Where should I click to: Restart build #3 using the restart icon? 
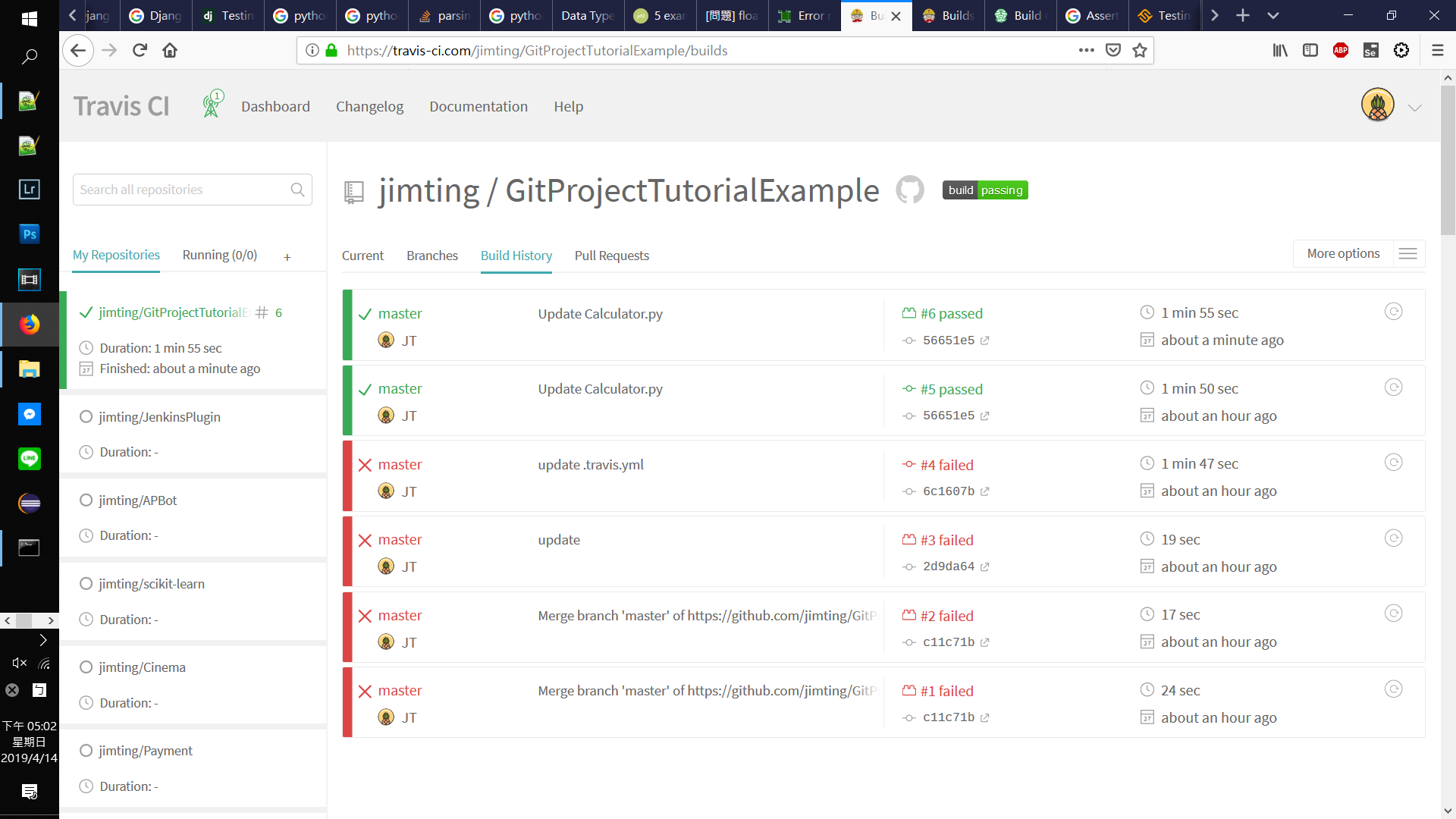(1393, 538)
